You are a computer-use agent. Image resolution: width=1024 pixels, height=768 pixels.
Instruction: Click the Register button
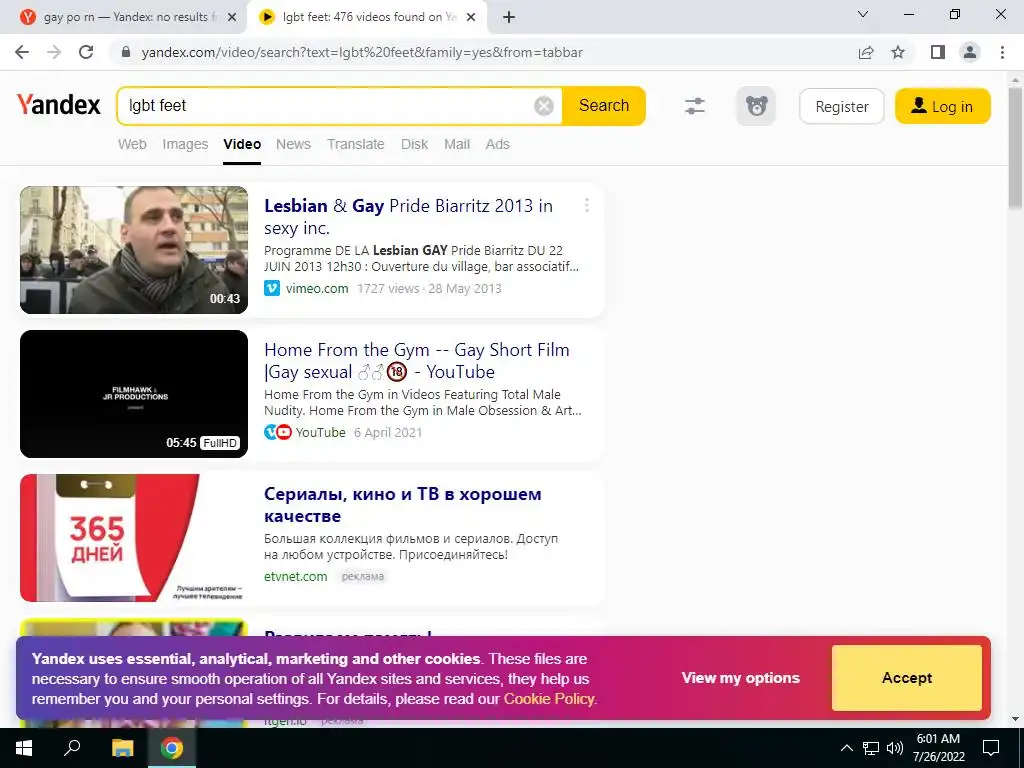842,106
